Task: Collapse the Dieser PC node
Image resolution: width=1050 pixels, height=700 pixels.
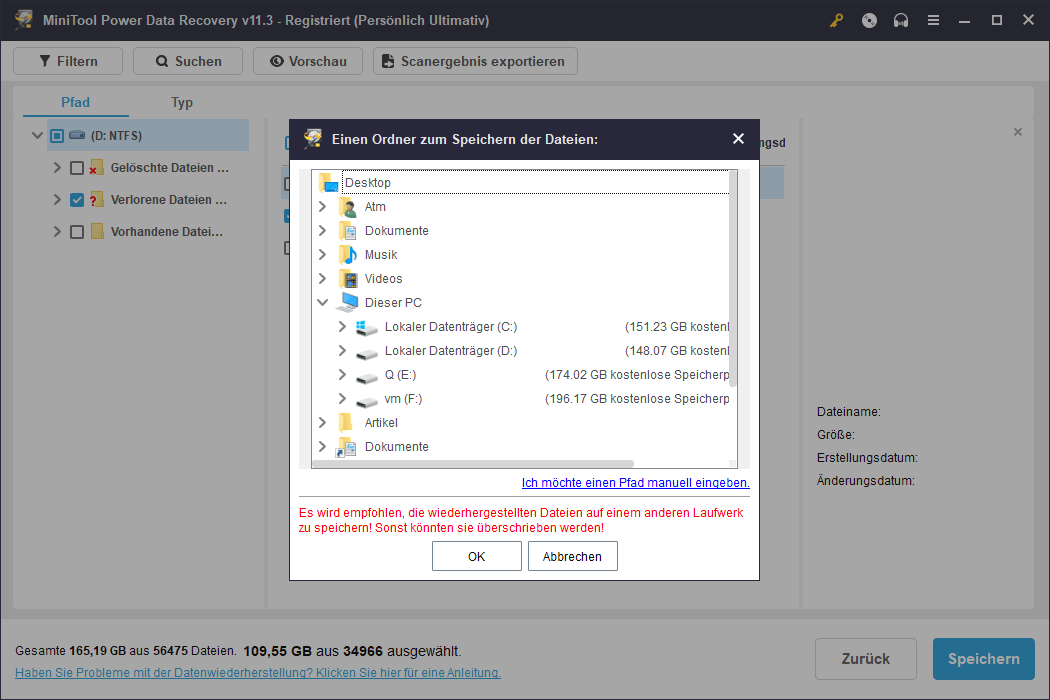Action: [x=322, y=302]
